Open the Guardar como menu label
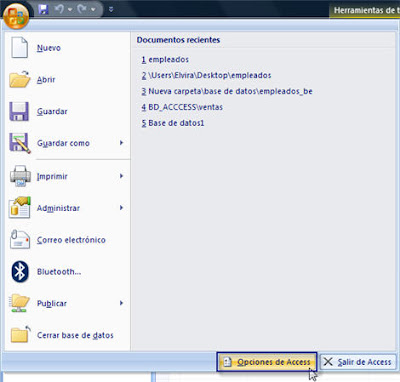The height and width of the screenshot is (382, 400). pyautogui.click(x=63, y=143)
